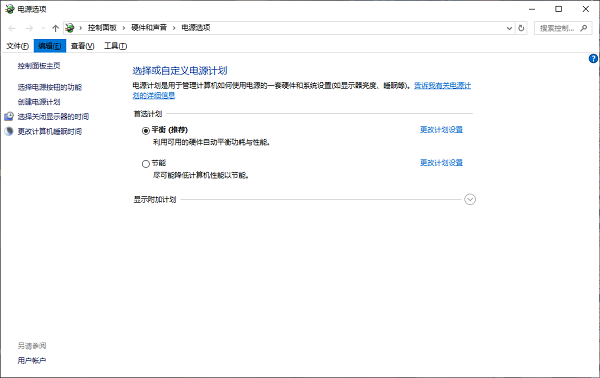Screen dimensions: 600x378
Task: Open the 编辑(E) menu
Action: coord(50,46)
